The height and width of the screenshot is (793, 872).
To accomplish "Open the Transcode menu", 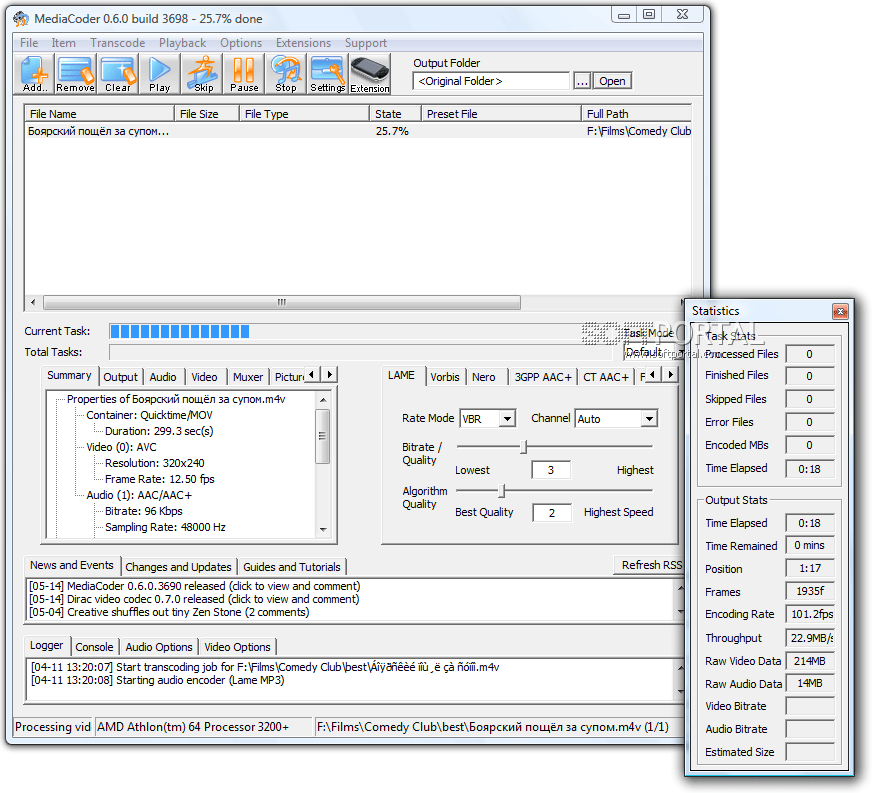I will click(117, 43).
